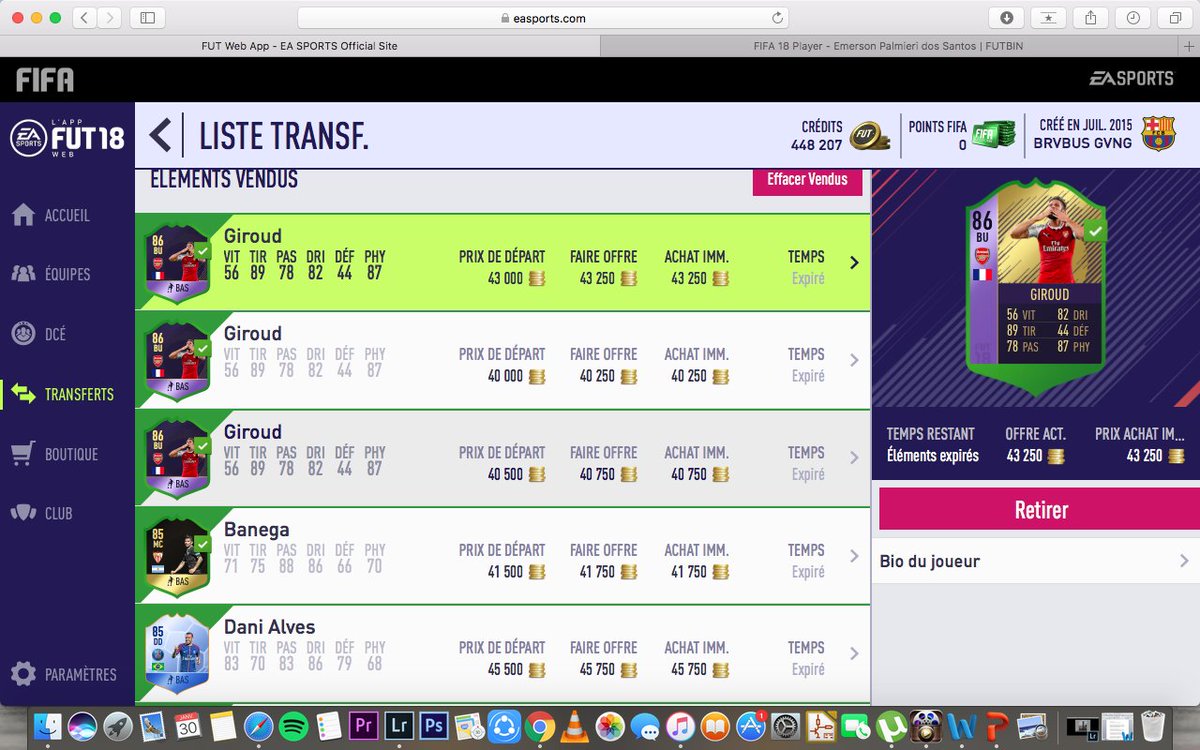Go back using the Liste Transf. back arrow
Screen dimensions: 1200x750
(x=160, y=136)
